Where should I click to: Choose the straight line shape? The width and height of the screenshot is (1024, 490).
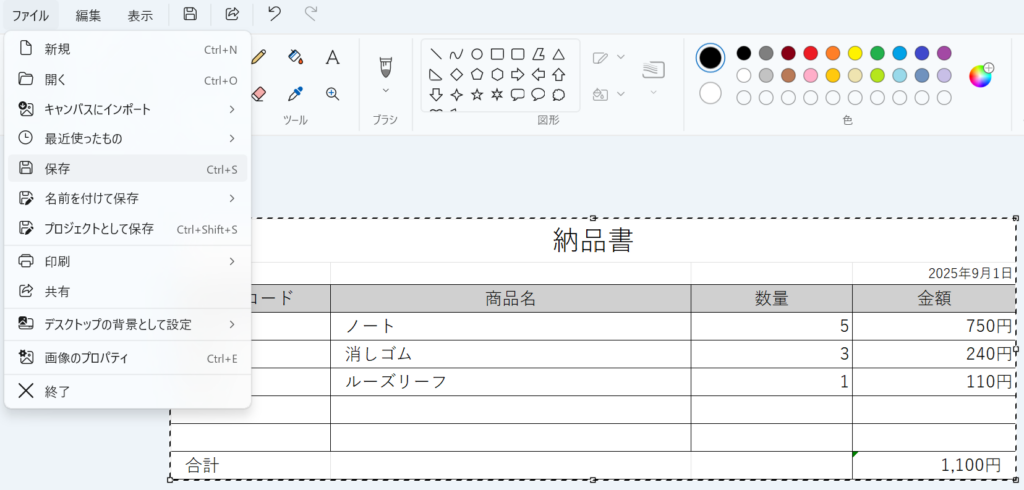pyautogui.click(x=436, y=54)
